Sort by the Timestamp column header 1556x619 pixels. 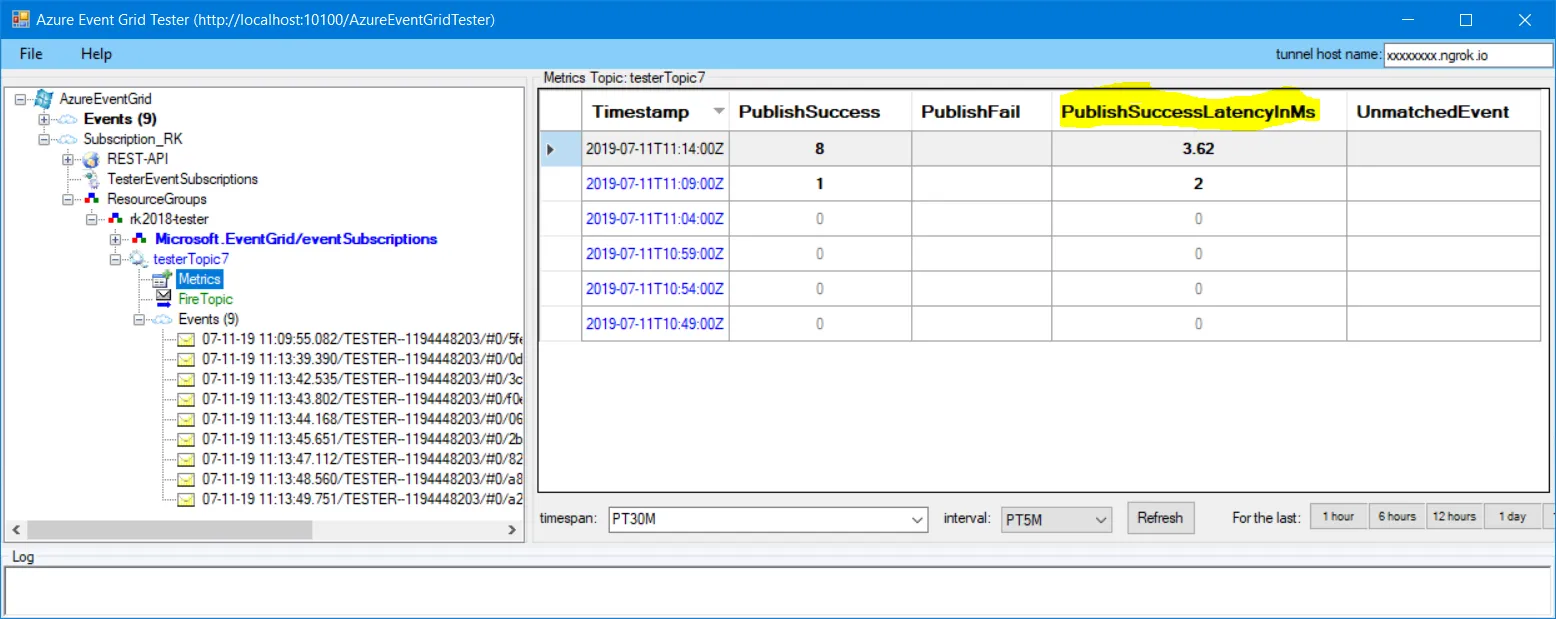655,112
